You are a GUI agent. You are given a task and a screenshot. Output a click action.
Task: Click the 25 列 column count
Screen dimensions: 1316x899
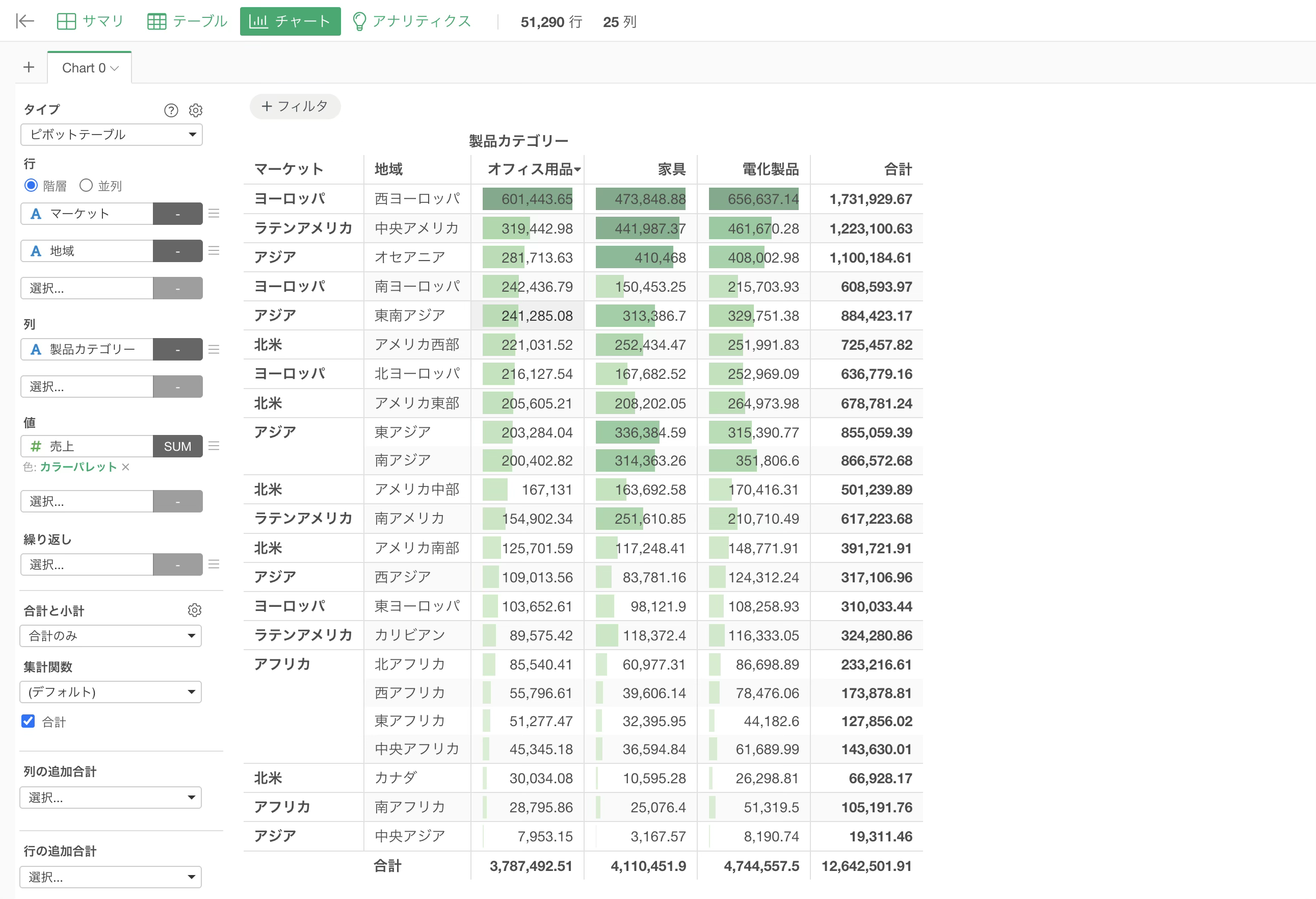tap(619, 22)
